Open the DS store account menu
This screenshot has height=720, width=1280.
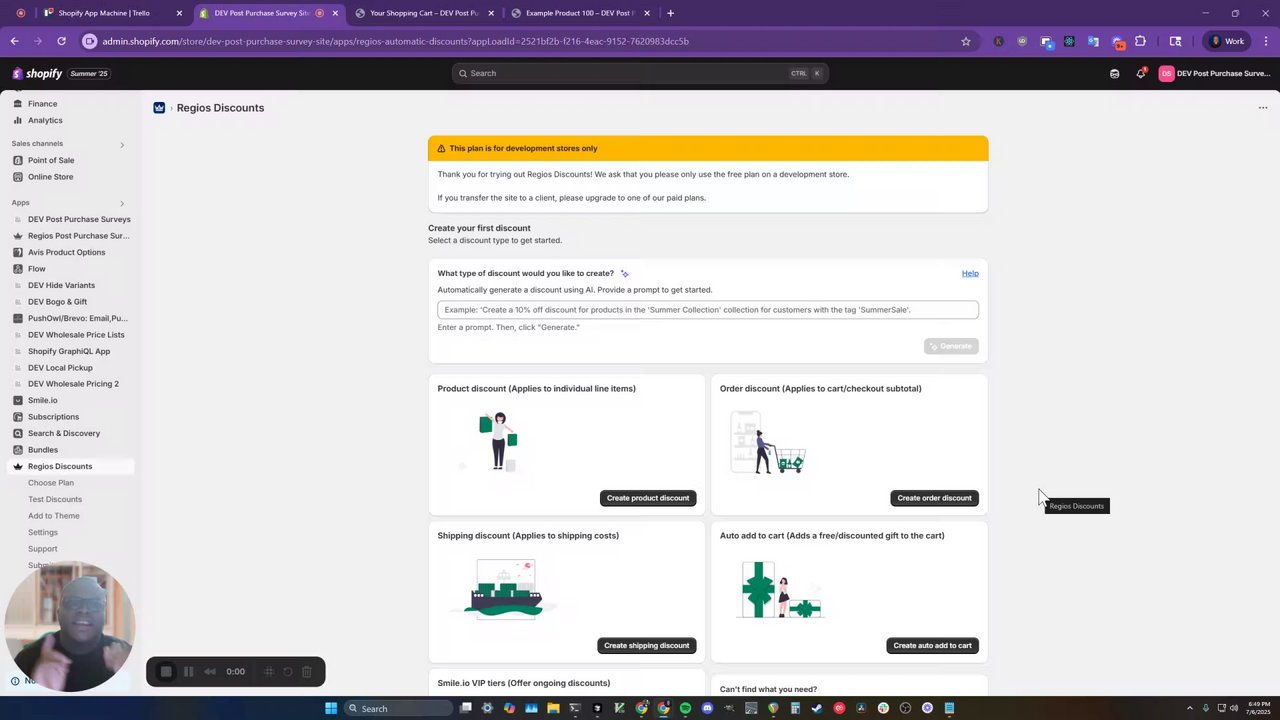tap(1214, 73)
